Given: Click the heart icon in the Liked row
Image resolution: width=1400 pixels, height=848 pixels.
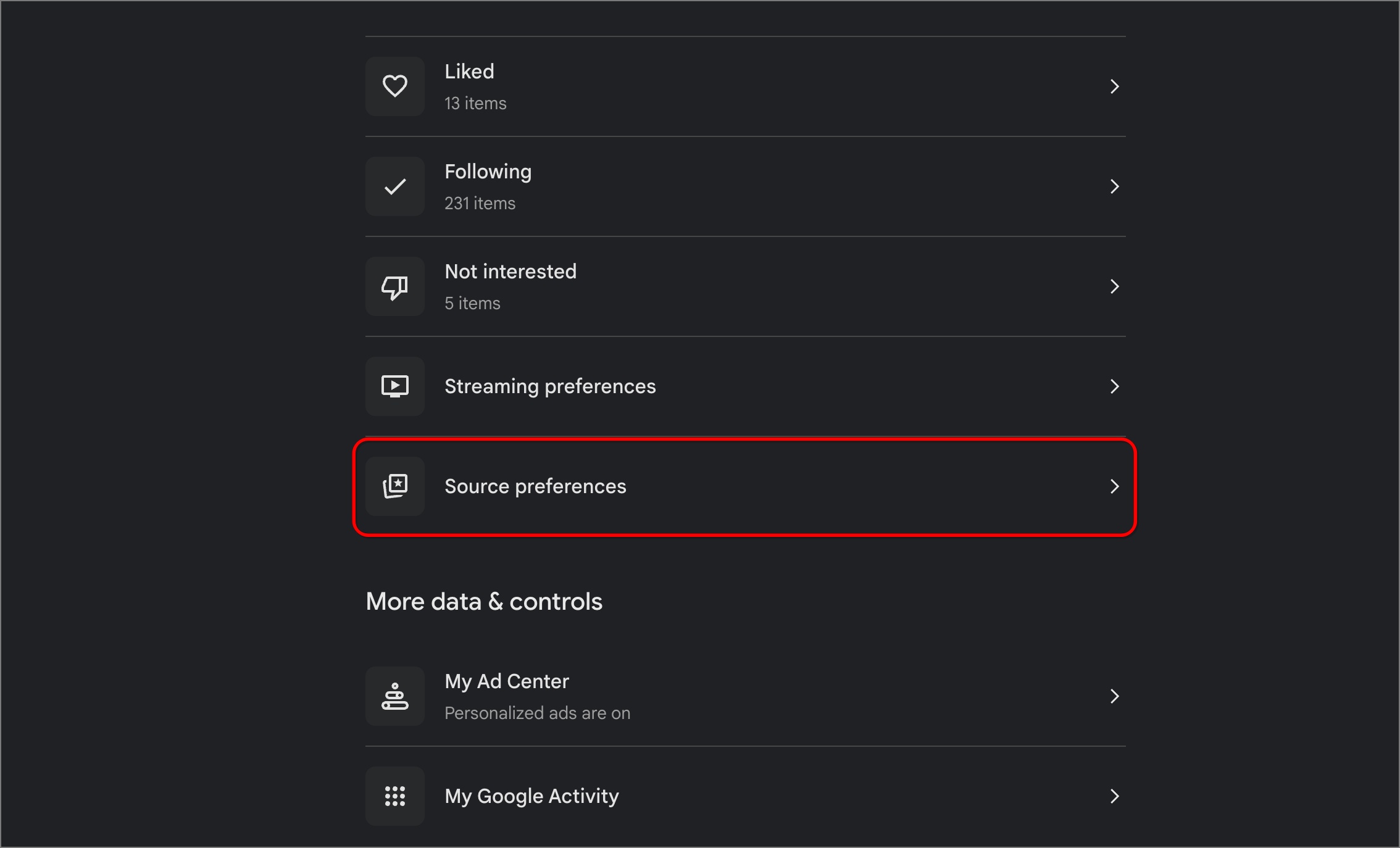Looking at the screenshot, I should tap(395, 86).
